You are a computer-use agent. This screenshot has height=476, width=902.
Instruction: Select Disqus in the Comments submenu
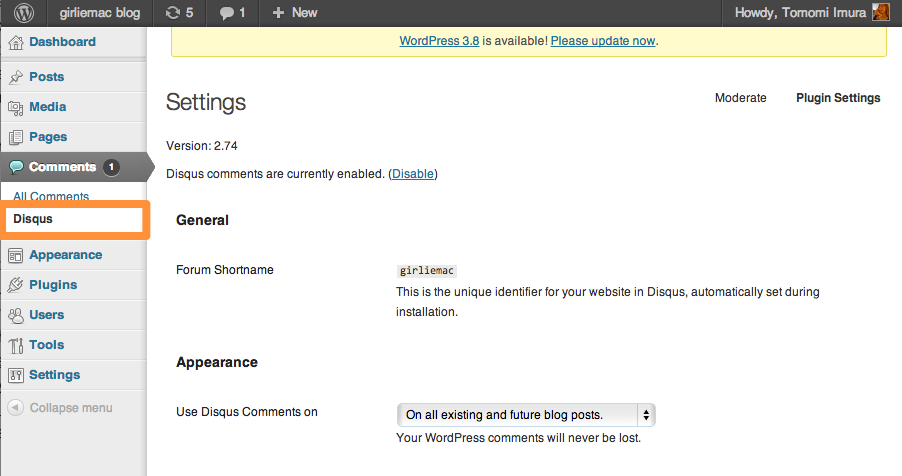34,219
